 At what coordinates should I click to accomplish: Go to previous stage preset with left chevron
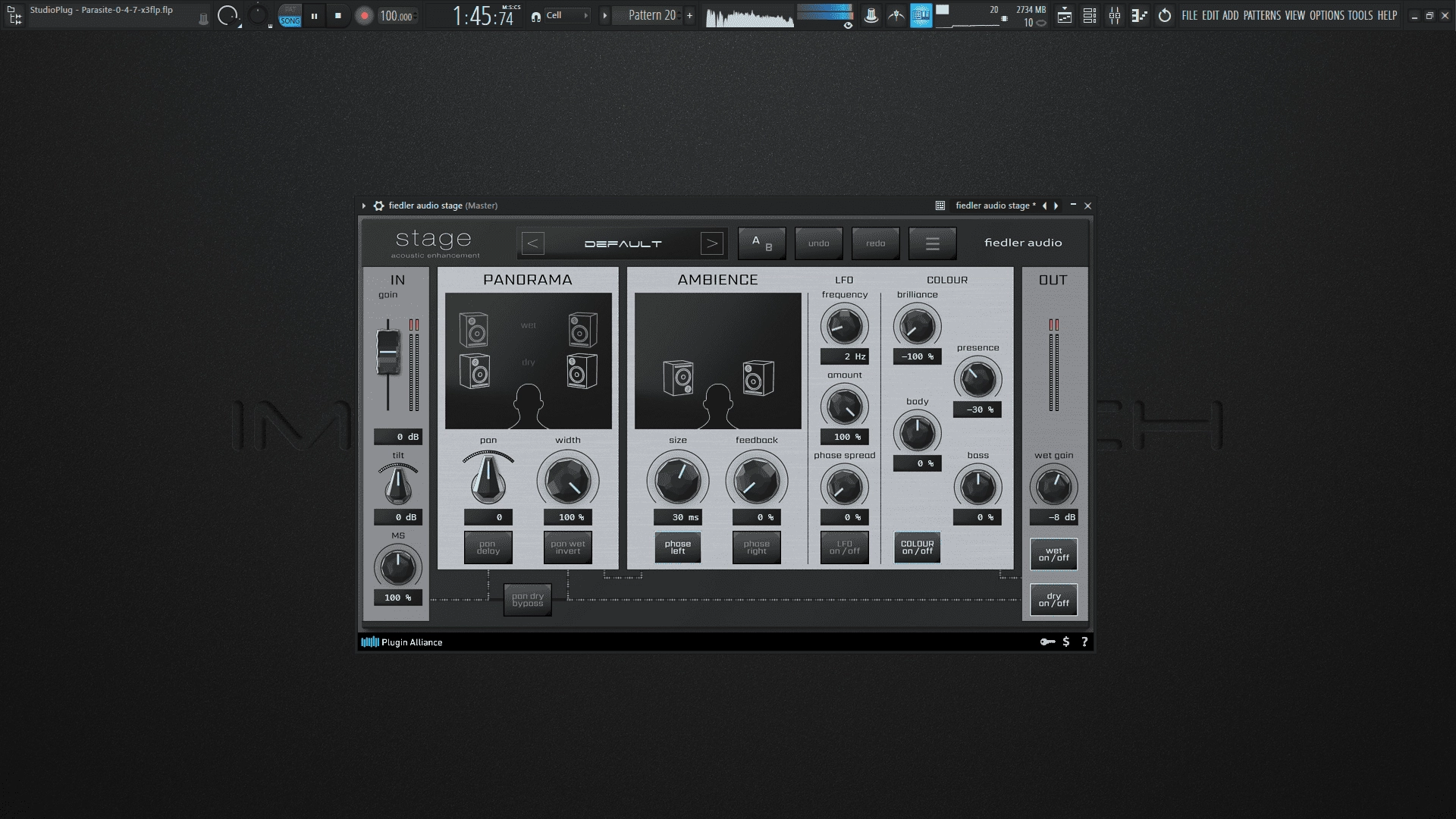(x=532, y=243)
